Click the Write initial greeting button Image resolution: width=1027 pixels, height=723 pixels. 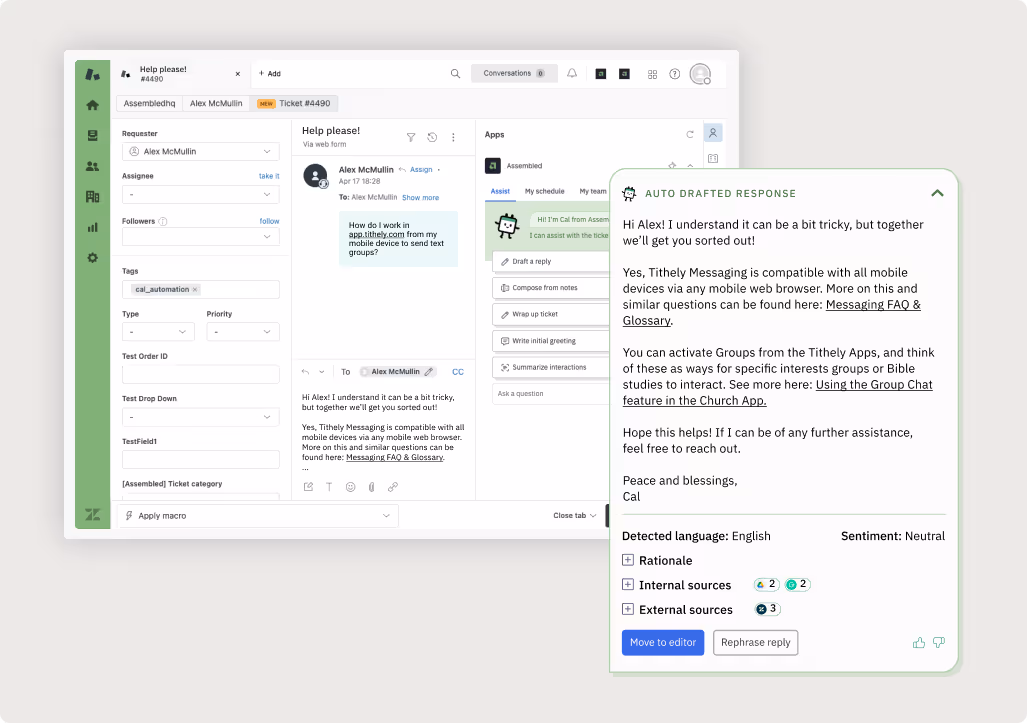point(551,341)
